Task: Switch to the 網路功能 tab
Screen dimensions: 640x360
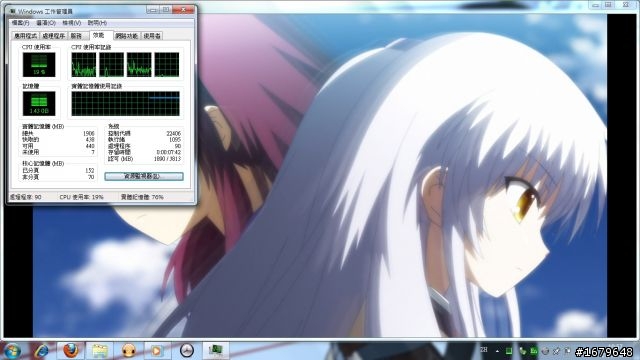Action: (x=127, y=36)
